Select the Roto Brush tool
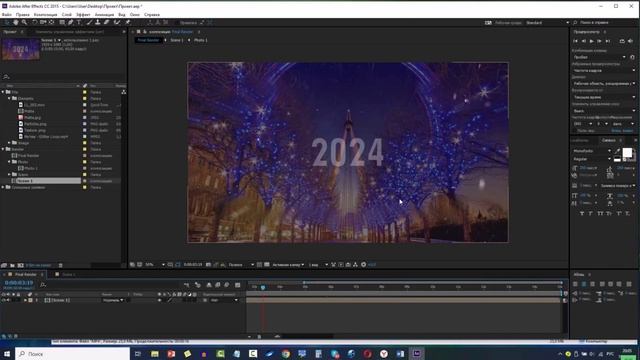This screenshot has width=640, height=360. pyautogui.click(x=117, y=22)
